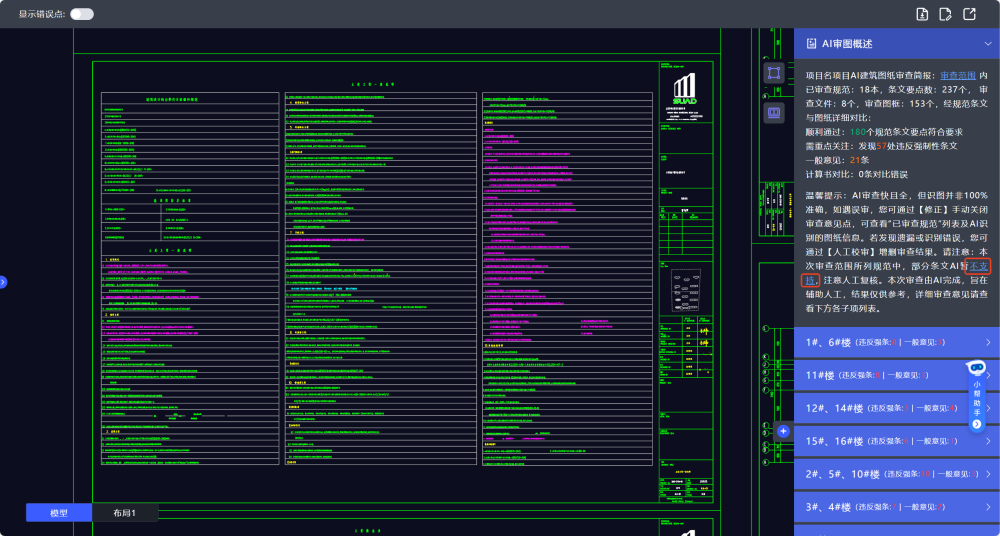Expand the left sidebar arrow handle
This screenshot has width=1000, height=536.
tap(3, 283)
